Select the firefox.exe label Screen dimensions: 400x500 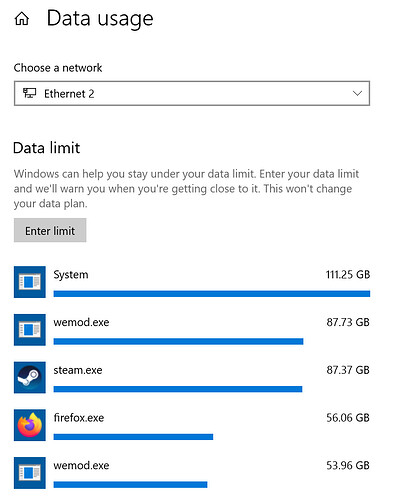(x=79, y=418)
